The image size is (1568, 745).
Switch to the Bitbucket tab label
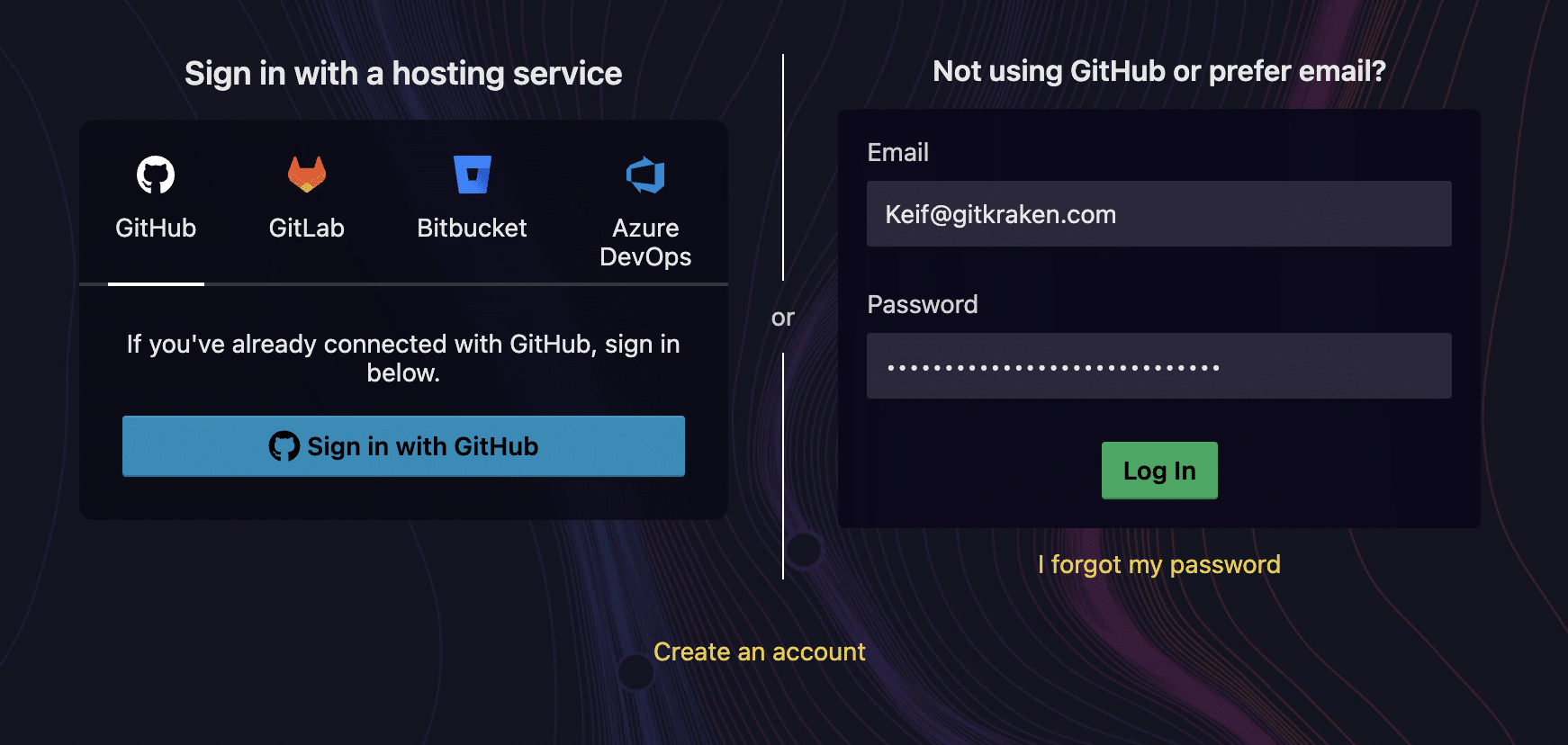click(472, 229)
